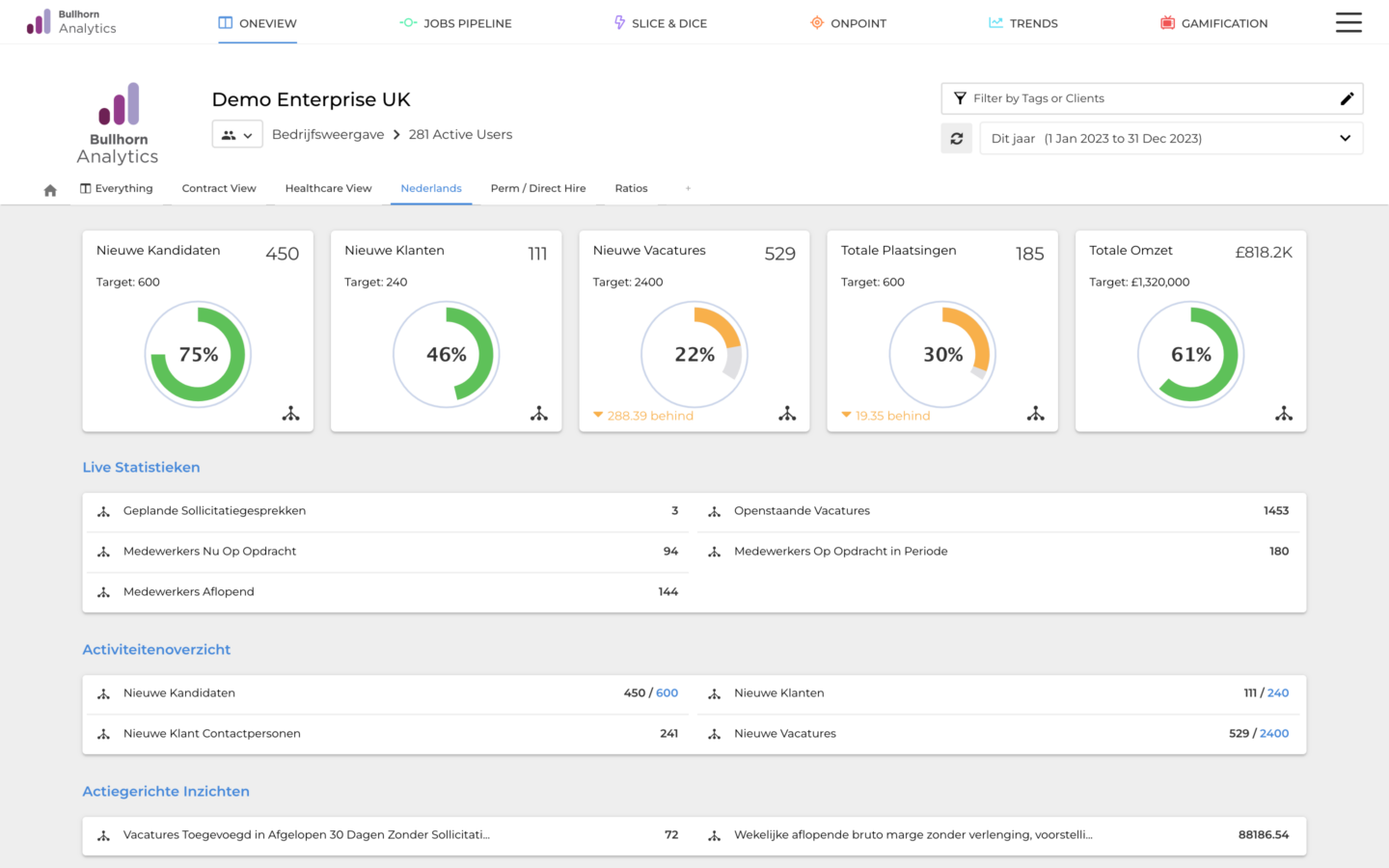Select the home icon on the view tabs

pyautogui.click(x=50, y=189)
